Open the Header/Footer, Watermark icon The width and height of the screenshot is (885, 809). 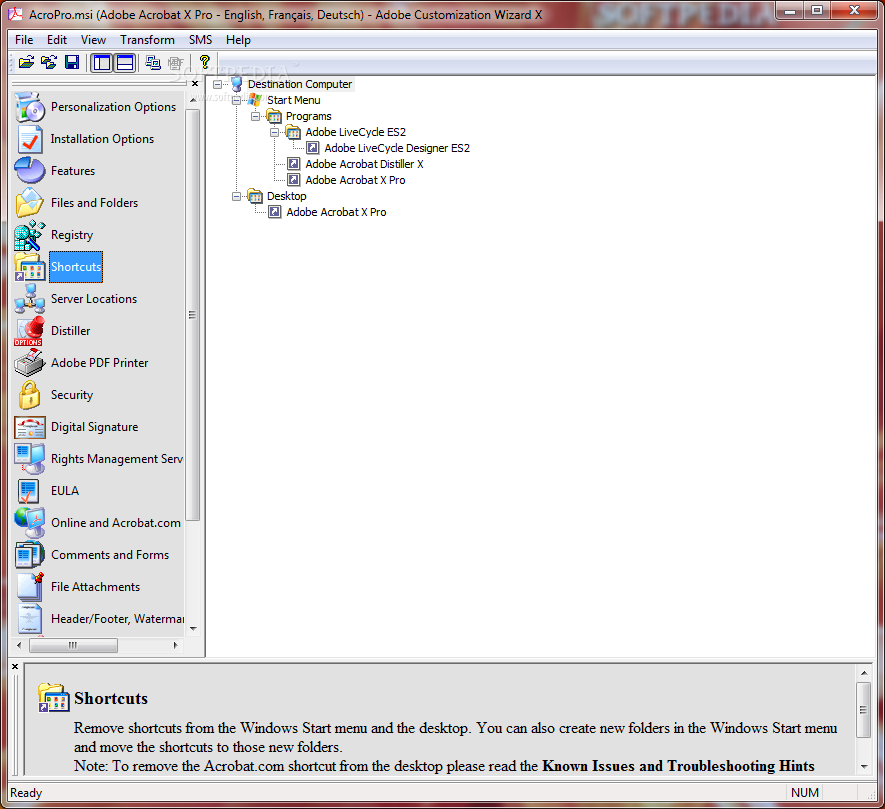coord(30,619)
